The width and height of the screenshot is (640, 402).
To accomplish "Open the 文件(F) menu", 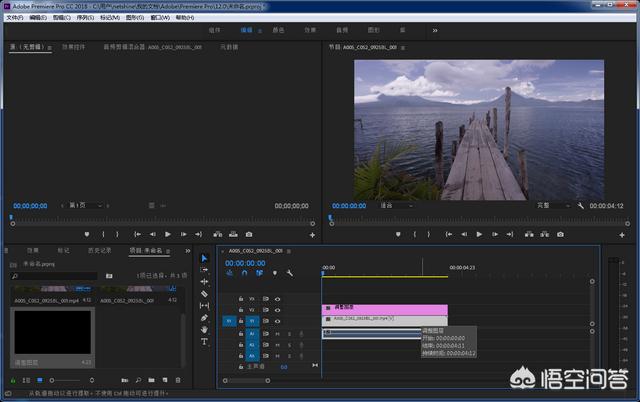I will 14,17.
